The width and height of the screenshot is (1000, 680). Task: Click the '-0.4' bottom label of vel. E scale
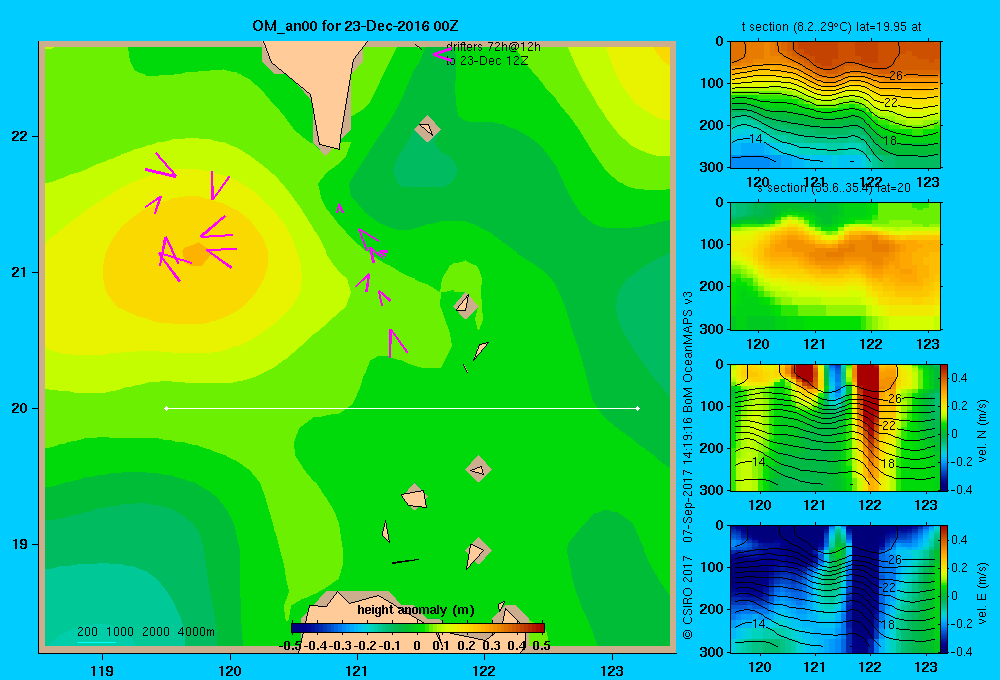pos(961,651)
